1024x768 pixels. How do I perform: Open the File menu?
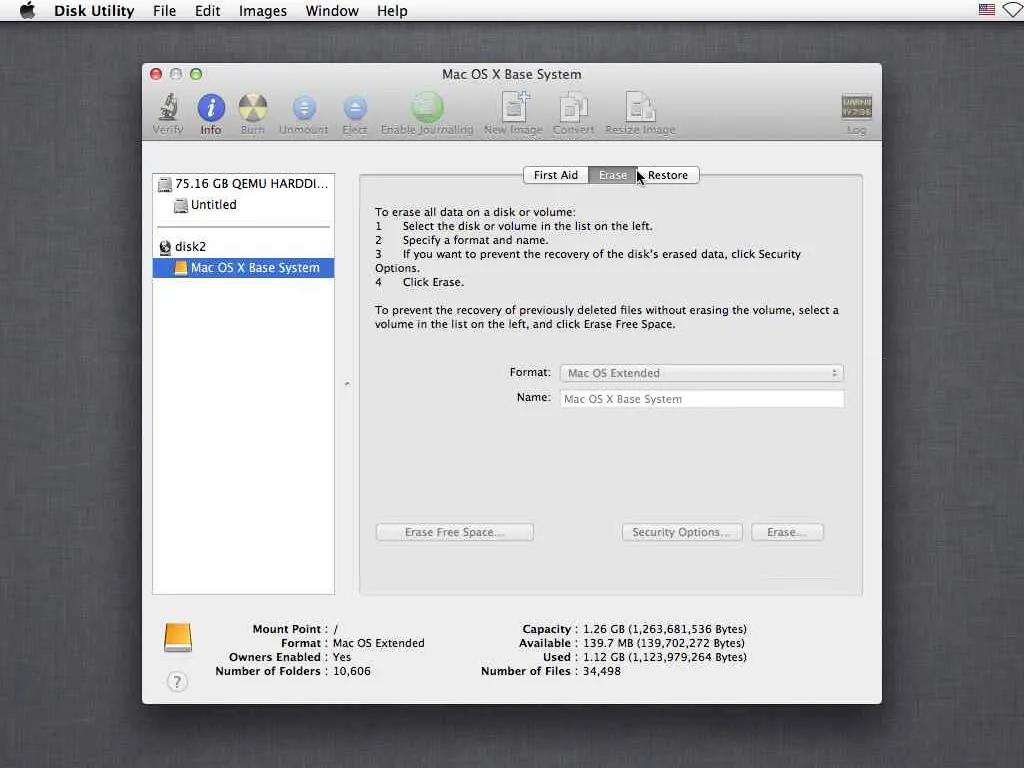coord(165,10)
